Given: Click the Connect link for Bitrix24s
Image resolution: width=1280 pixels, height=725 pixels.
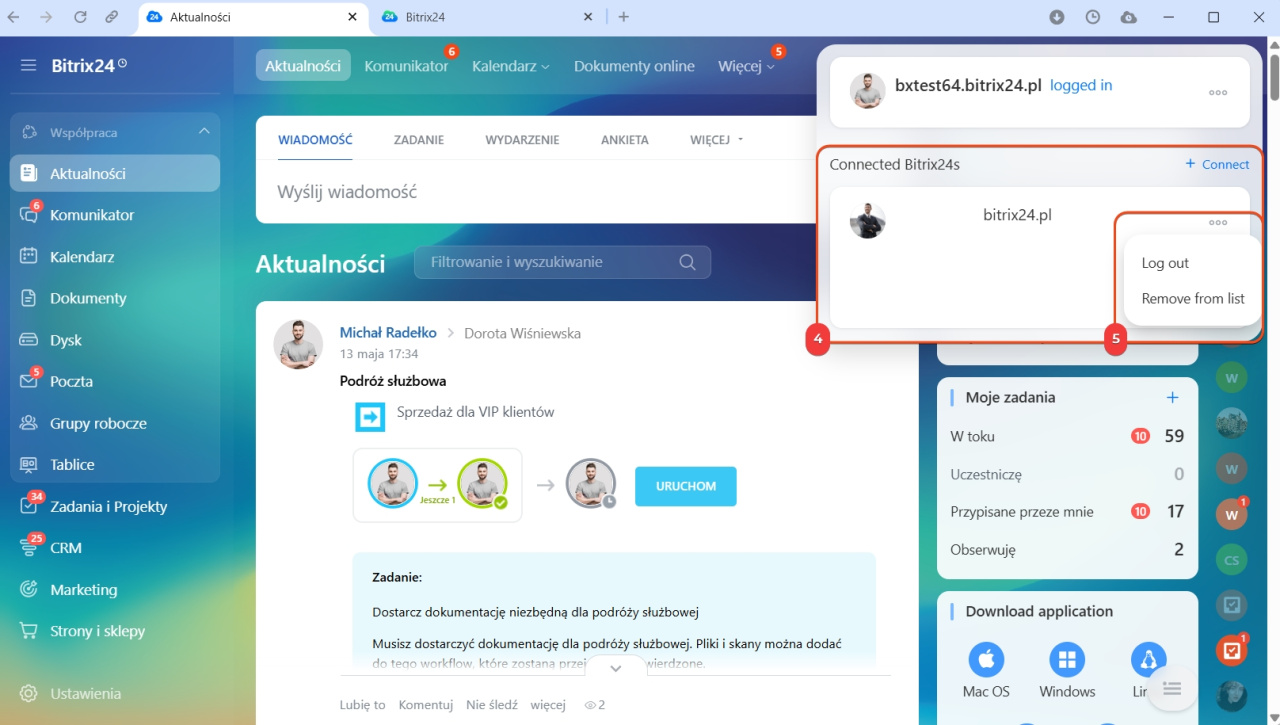Looking at the screenshot, I should coord(1217,164).
